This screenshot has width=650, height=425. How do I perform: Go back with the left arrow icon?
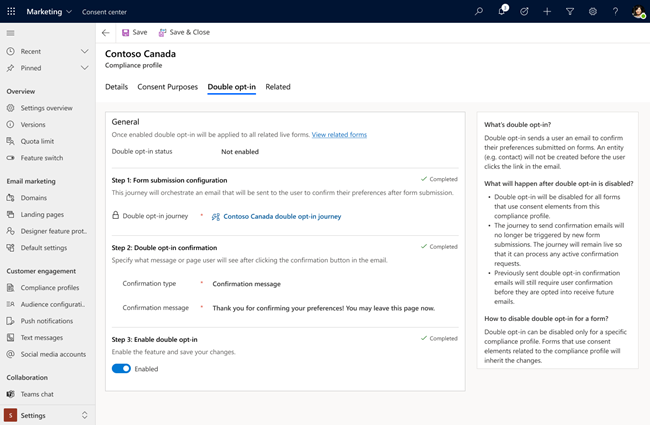pyautogui.click(x=106, y=32)
